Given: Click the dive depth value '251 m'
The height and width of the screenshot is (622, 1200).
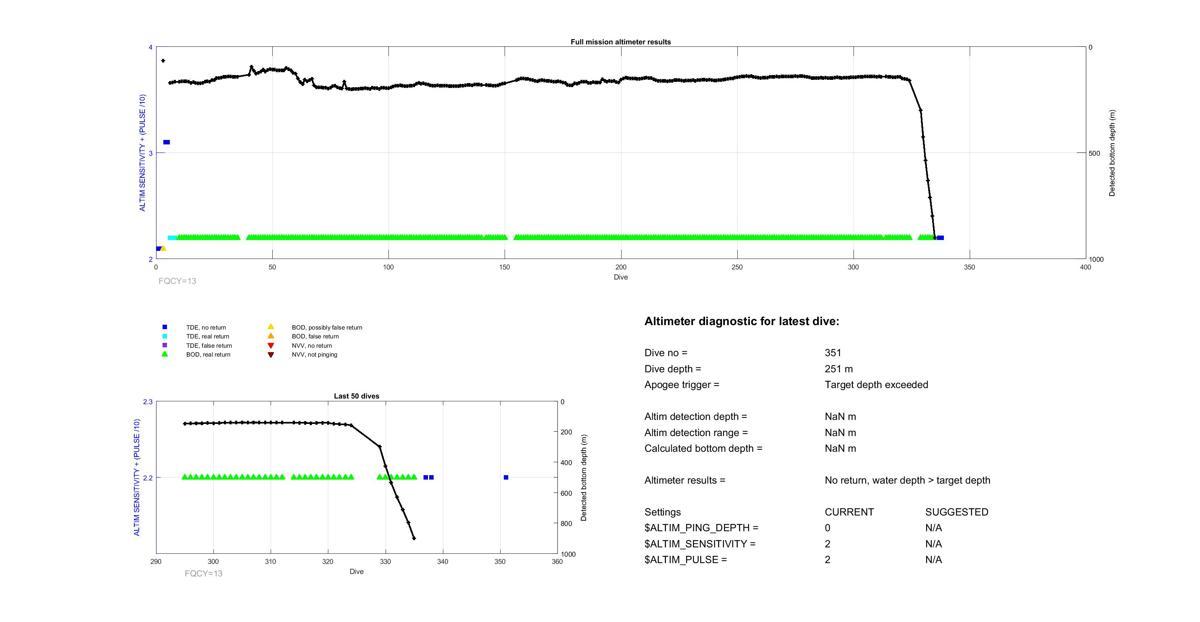Looking at the screenshot, I should tap(838, 369).
